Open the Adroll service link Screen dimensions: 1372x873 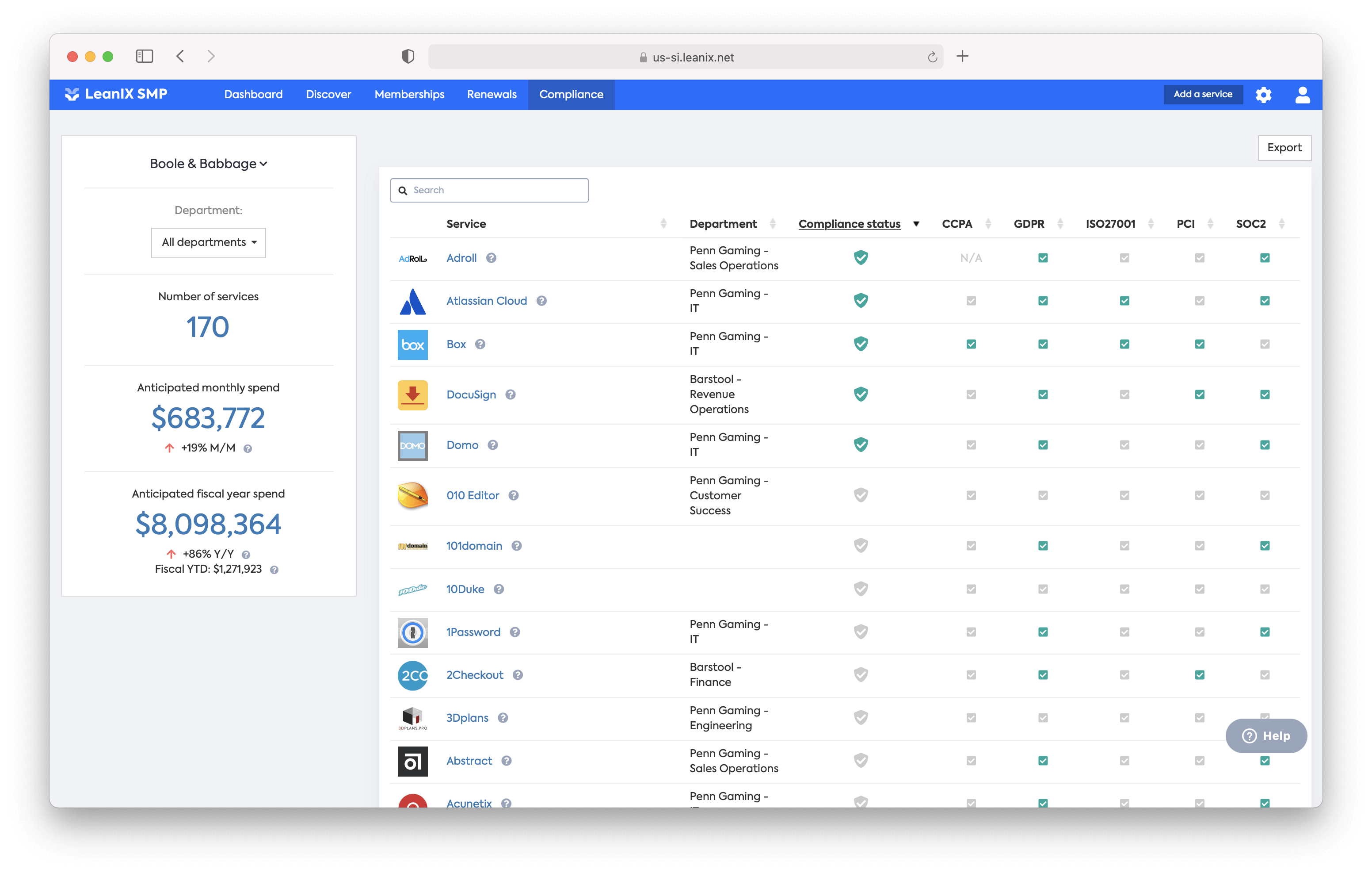tap(461, 258)
